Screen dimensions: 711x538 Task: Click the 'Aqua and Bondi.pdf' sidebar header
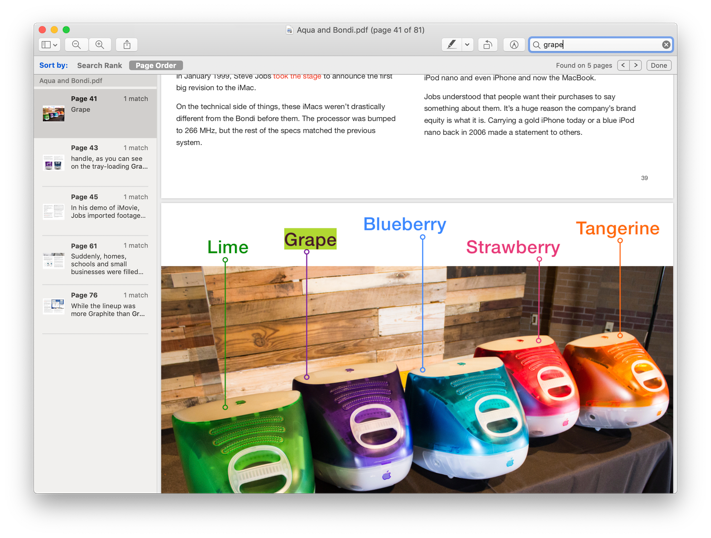coord(71,81)
